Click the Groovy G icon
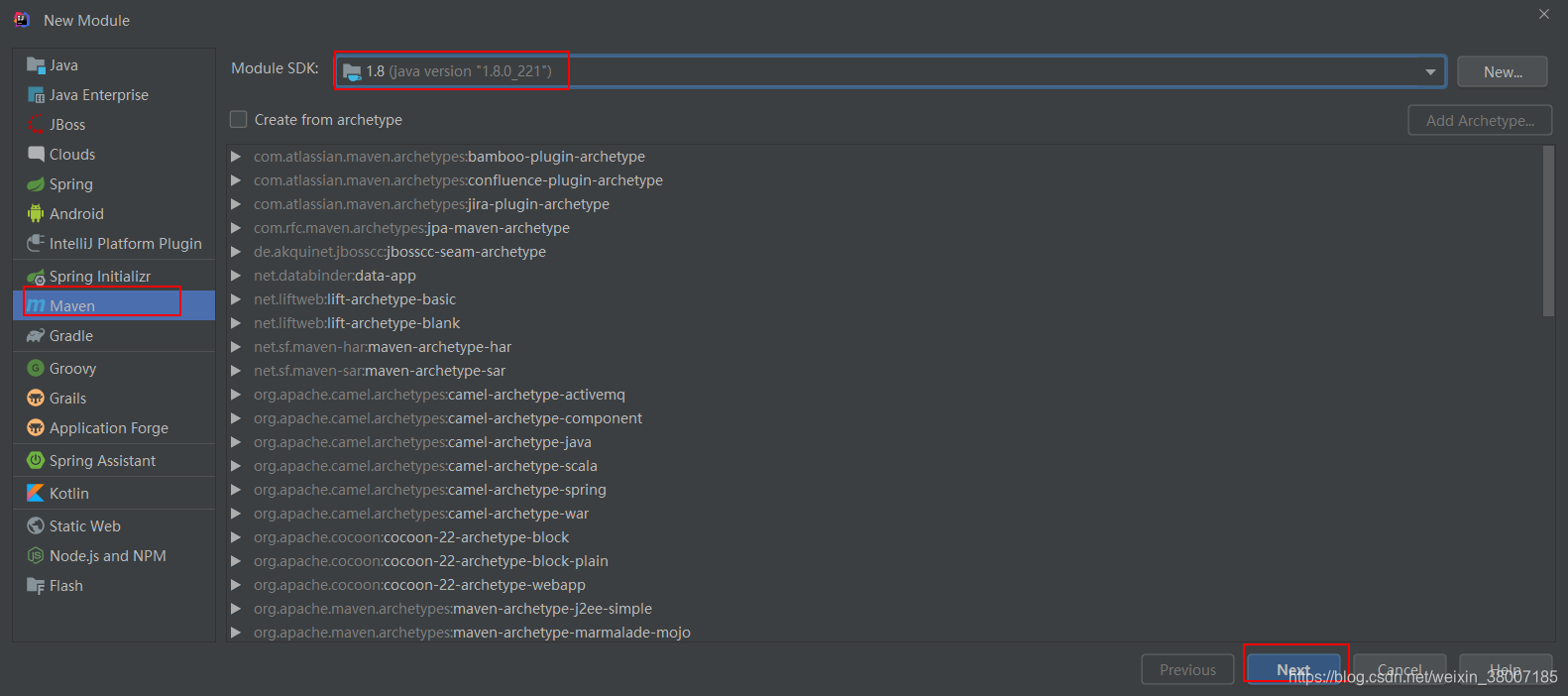Screen dimensions: 1568x696 click(x=36, y=369)
